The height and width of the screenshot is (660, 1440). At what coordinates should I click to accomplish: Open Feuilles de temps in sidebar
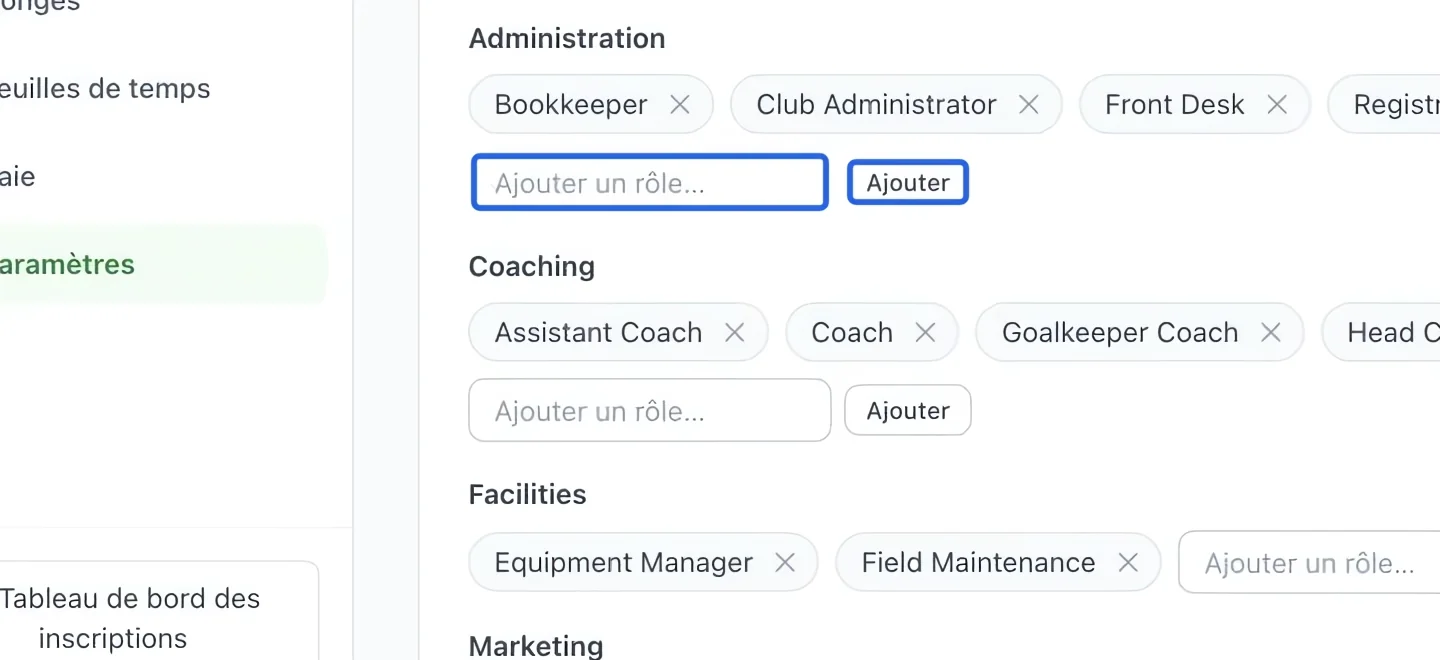tap(104, 88)
